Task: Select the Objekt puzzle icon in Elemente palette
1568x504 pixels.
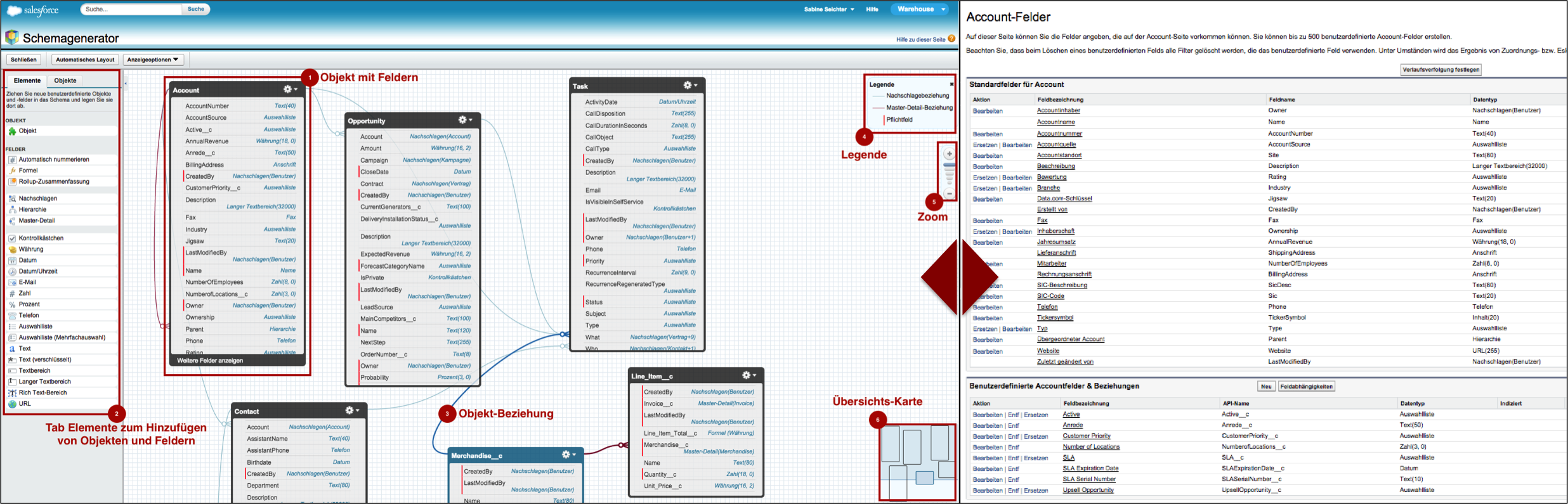Action: click(12, 131)
